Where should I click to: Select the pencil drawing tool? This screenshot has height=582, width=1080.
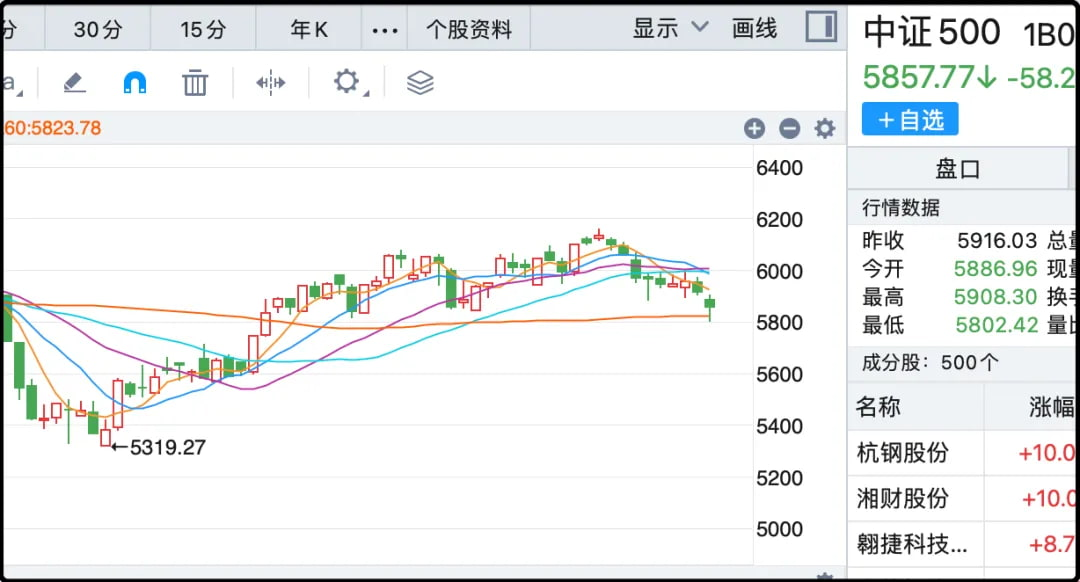coord(75,83)
